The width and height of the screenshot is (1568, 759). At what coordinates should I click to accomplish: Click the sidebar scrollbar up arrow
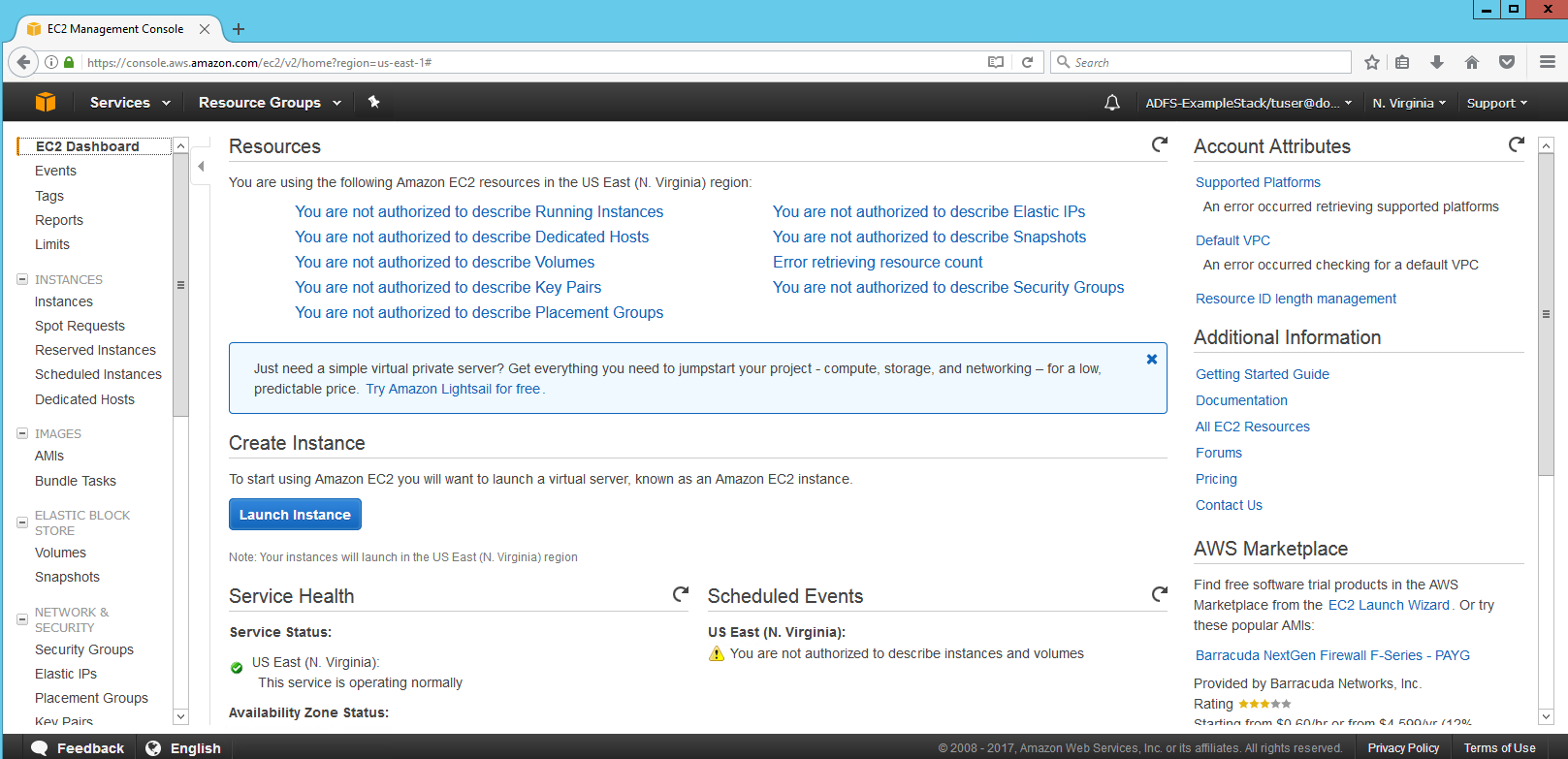point(180,145)
